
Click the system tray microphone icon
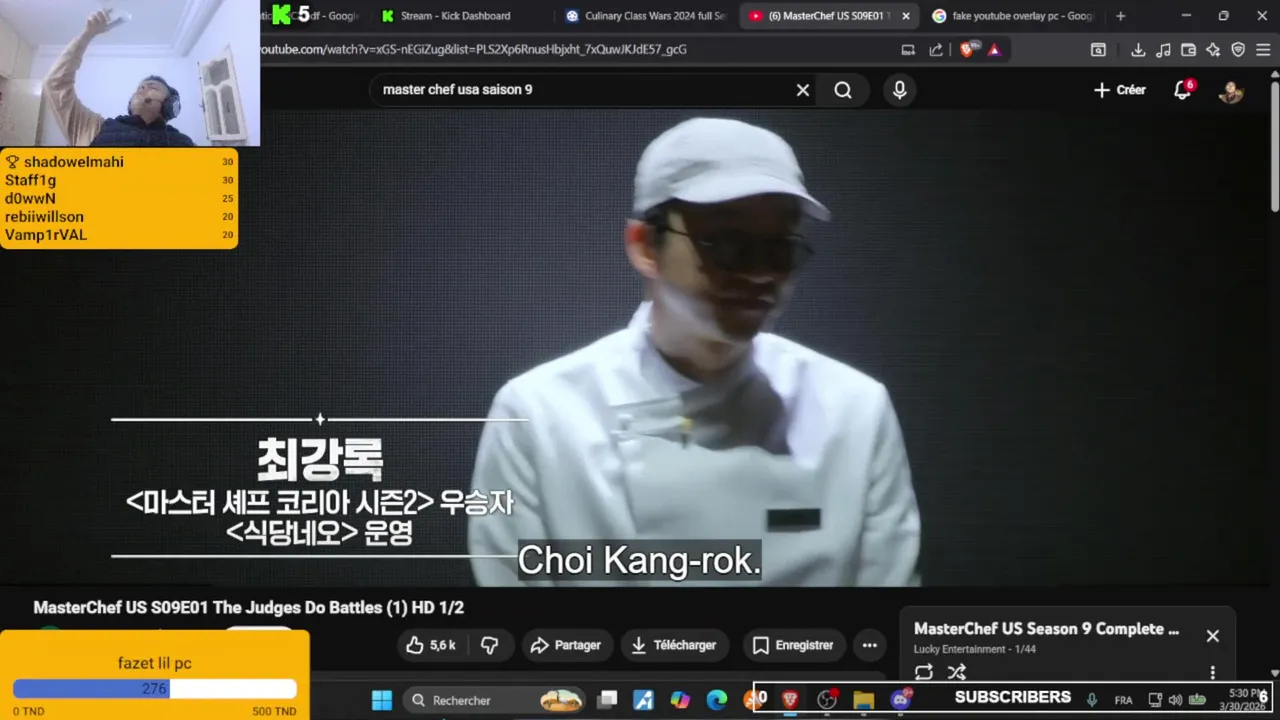[x=1092, y=700]
